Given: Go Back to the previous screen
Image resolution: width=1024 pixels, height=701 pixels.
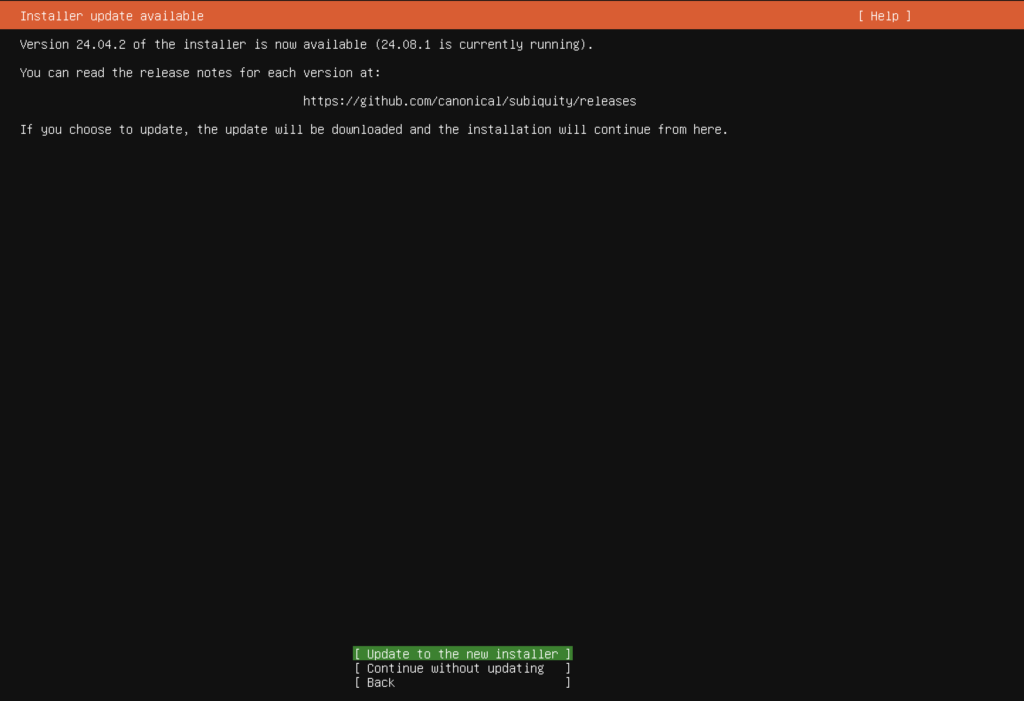Looking at the screenshot, I should [381, 683].
